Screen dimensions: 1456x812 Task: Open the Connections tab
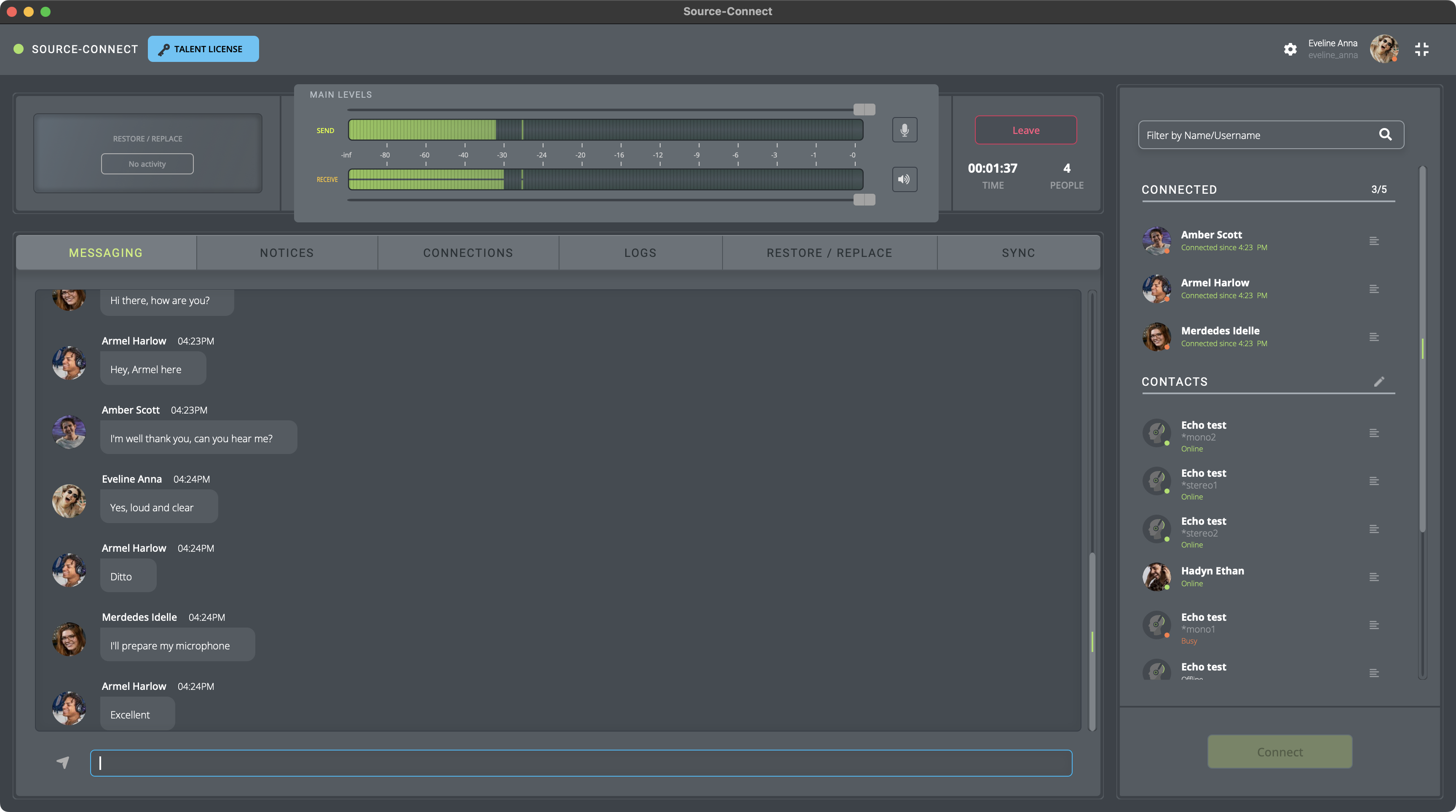468,253
